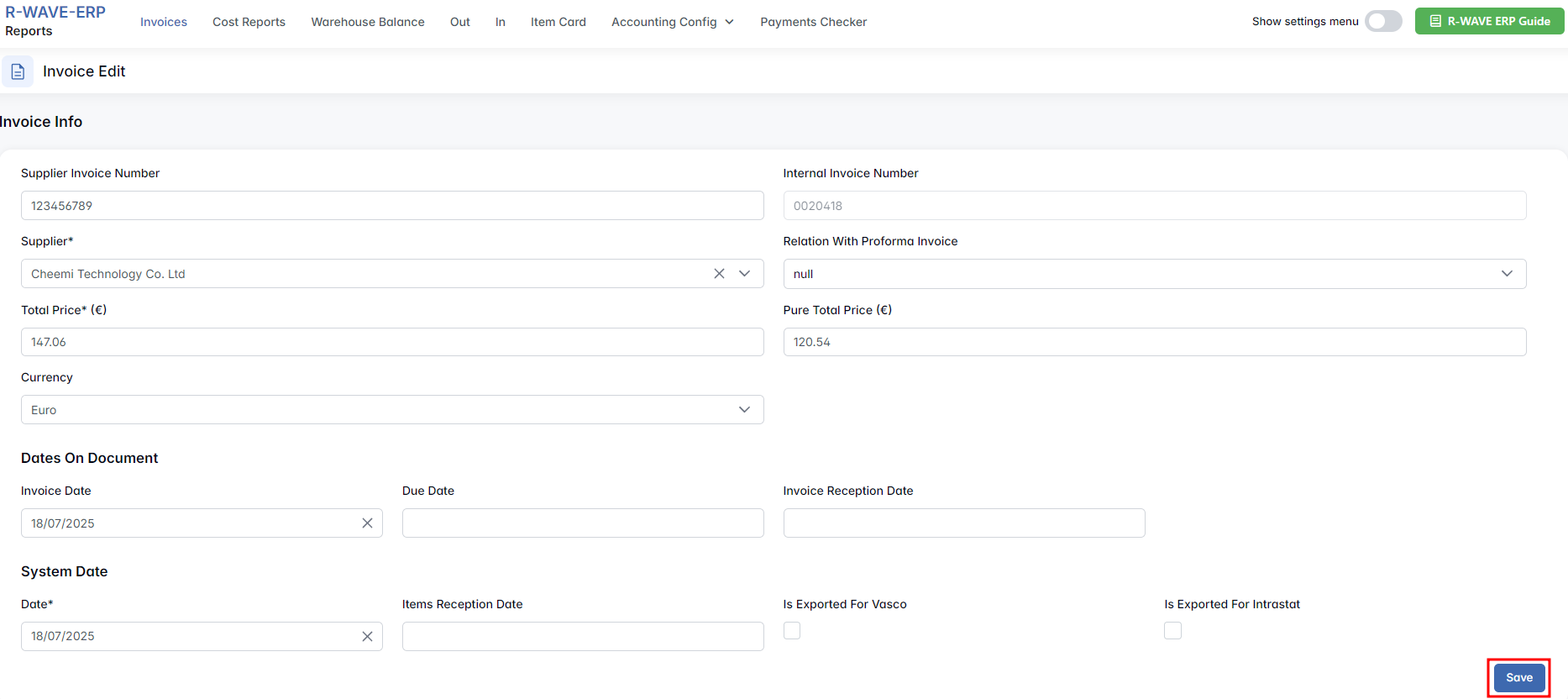Open the Cost Reports page
Image resolution: width=1568 pixels, height=699 pixels.
pos(249,22)
